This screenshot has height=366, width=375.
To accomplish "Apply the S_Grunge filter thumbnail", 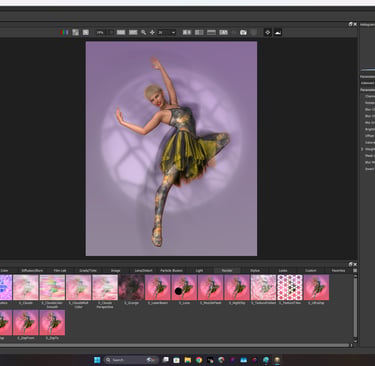I will 131,287.
